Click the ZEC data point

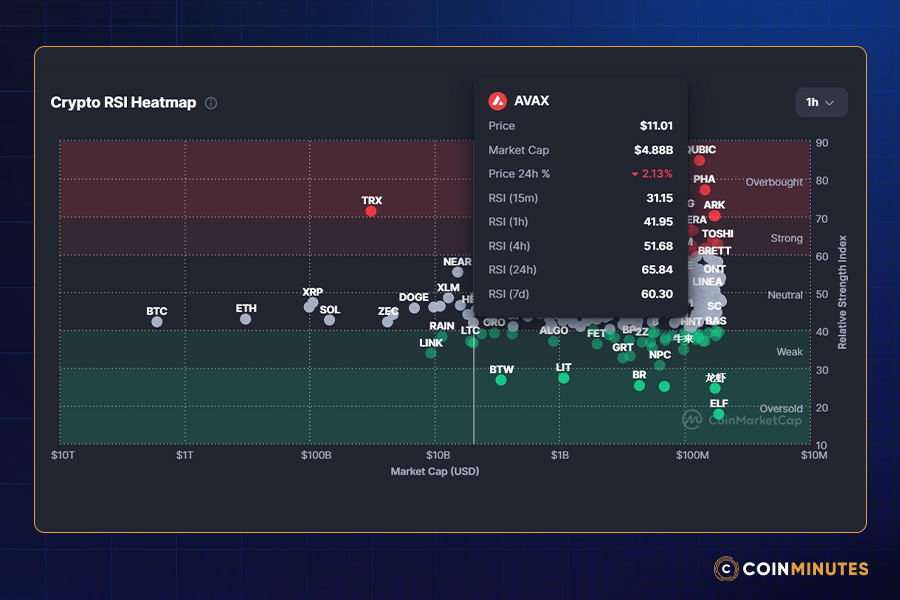coord(387,322)
